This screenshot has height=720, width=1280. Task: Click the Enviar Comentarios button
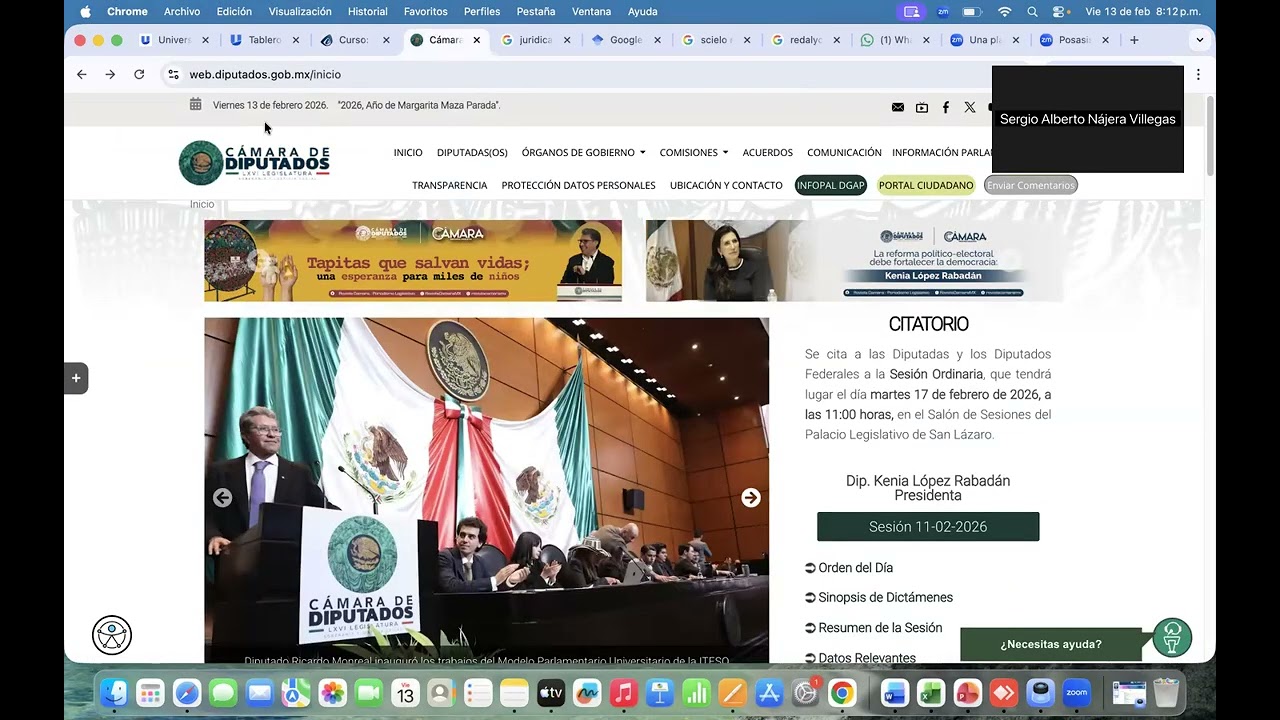tap(1031, 185)
